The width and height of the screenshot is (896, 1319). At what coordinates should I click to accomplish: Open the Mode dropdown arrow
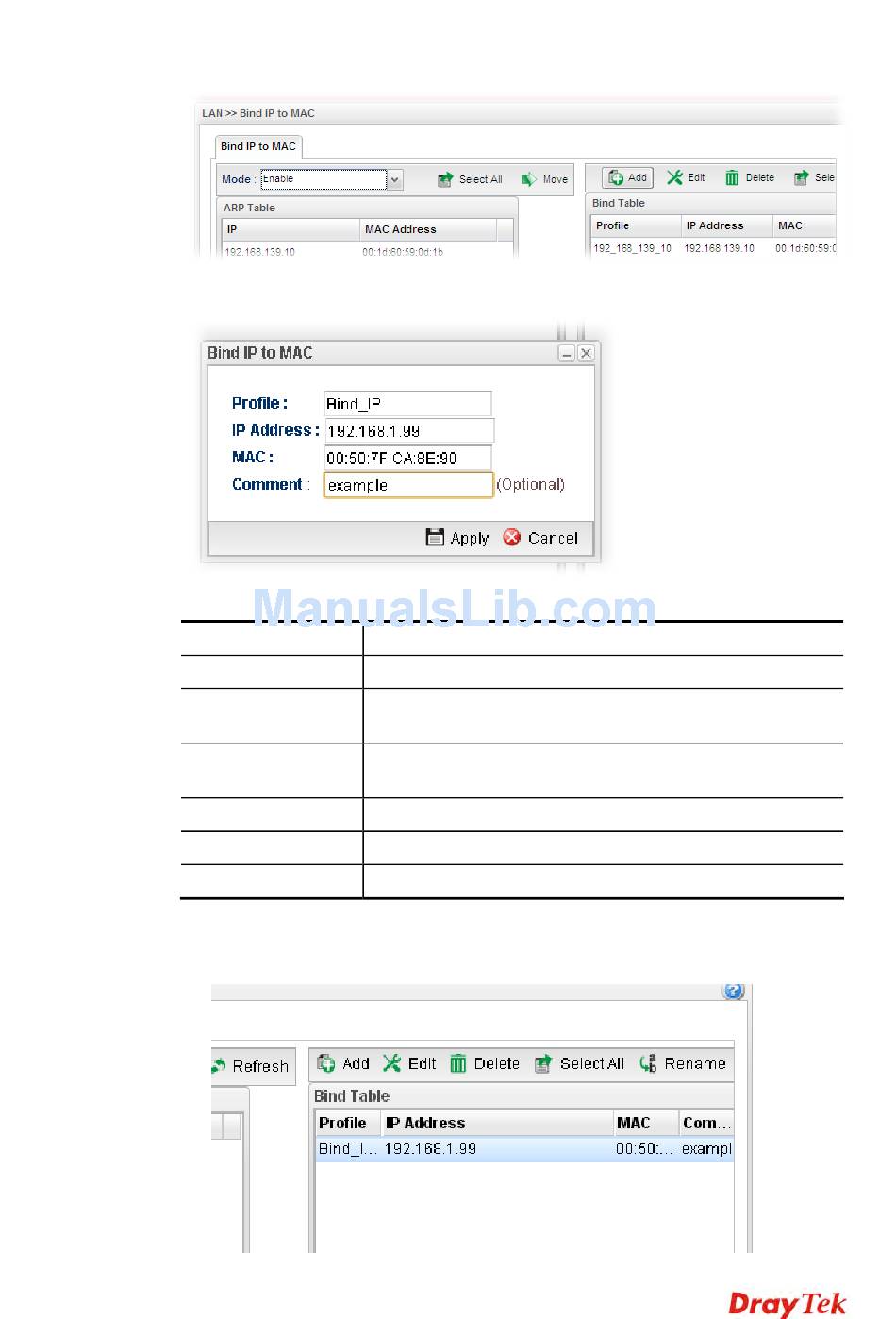coord(395,179)
